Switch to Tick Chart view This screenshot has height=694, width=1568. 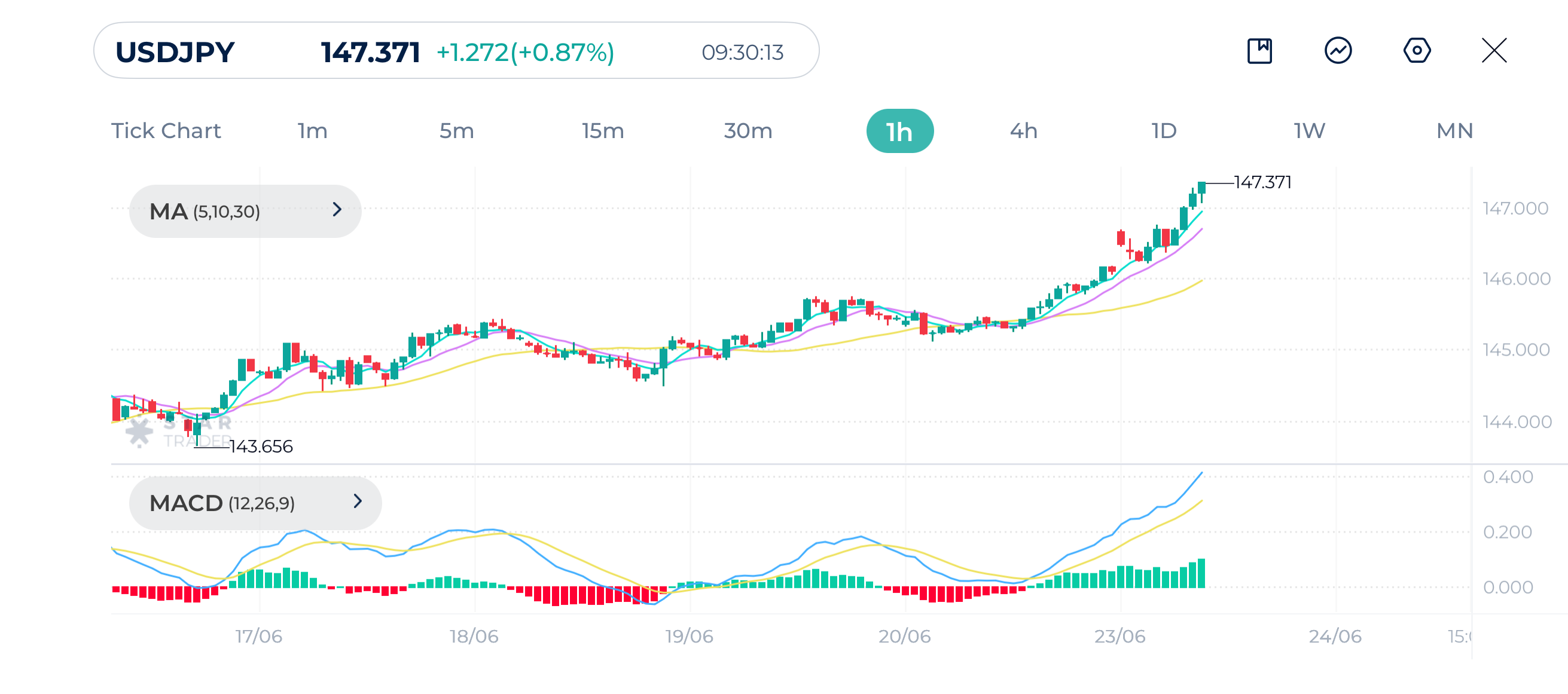point(166,131)
